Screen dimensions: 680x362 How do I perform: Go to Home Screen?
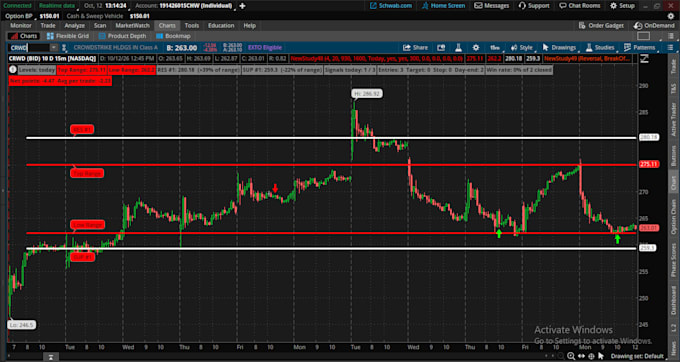(x=443, y=6)
